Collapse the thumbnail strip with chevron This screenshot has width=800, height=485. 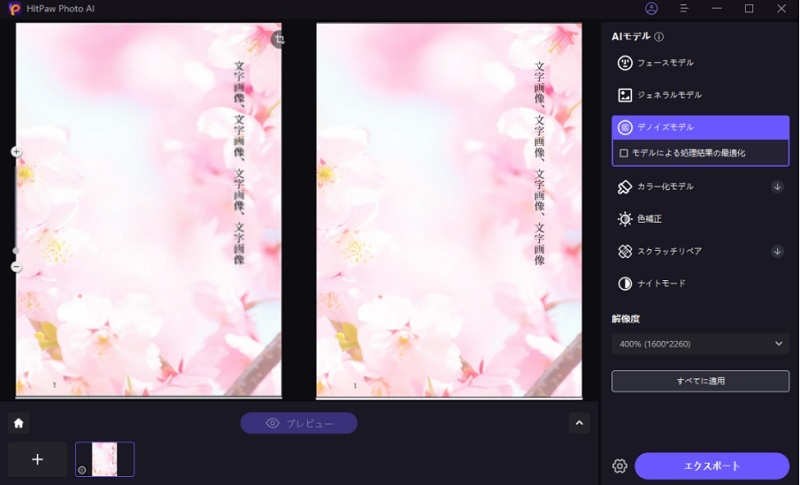(x=579, y=423)
